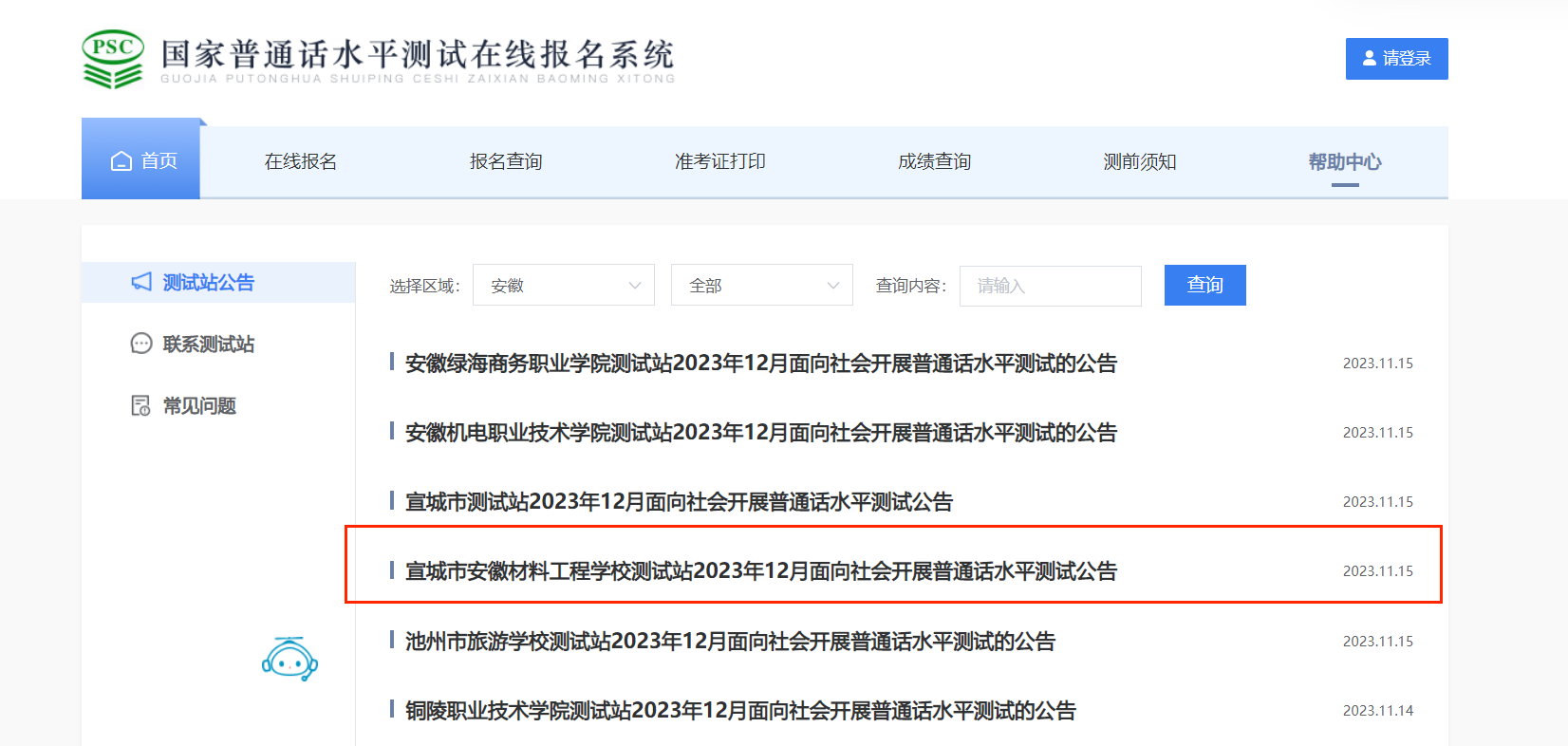Open 宣城市安徽材料工程学校 announcement link
Image resolution: width=1568 pixels, height=746 pixels.
pyautogui.click(x=761, y=571)
